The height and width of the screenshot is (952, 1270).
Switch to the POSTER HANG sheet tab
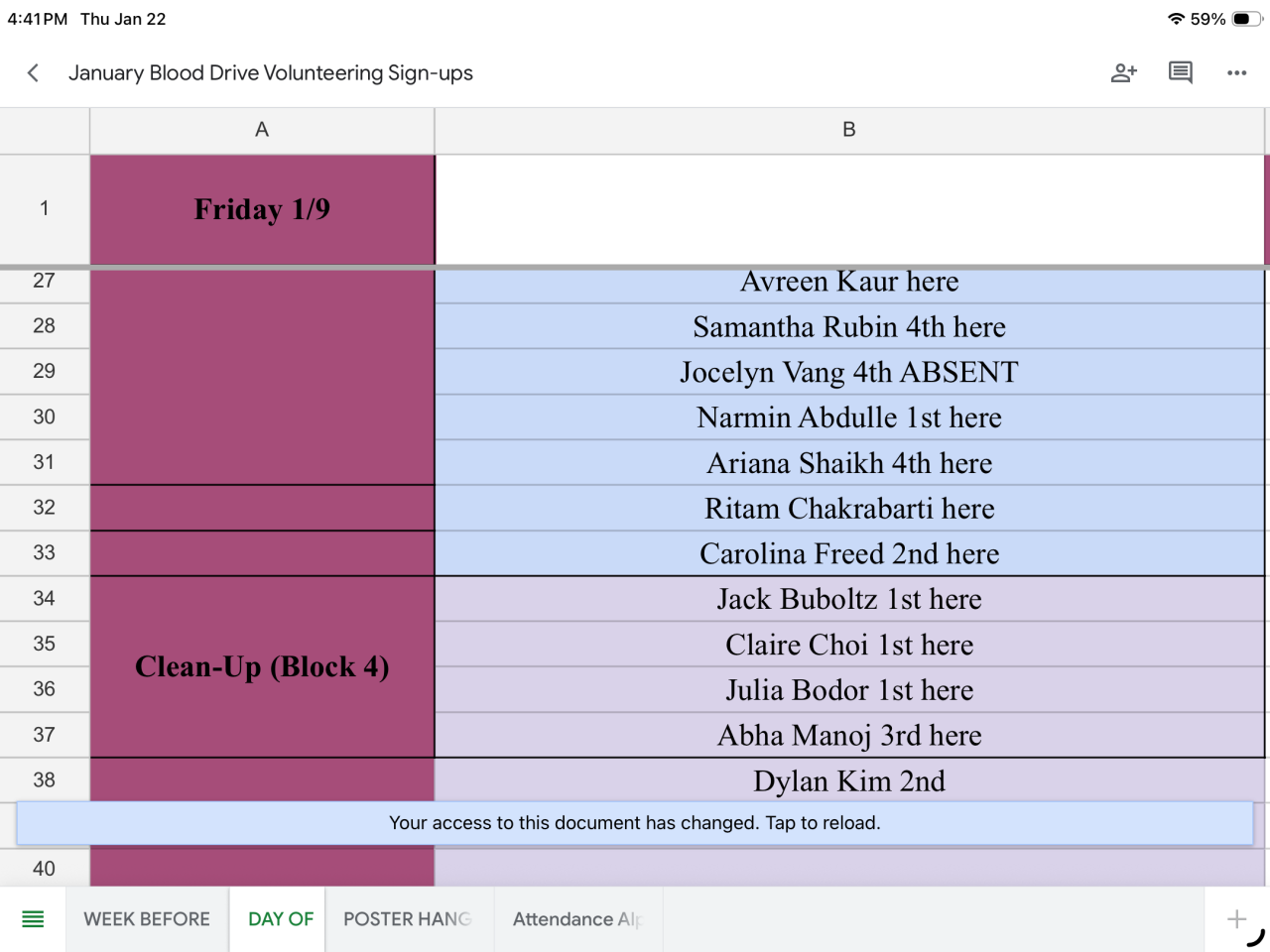pos(407,919)
